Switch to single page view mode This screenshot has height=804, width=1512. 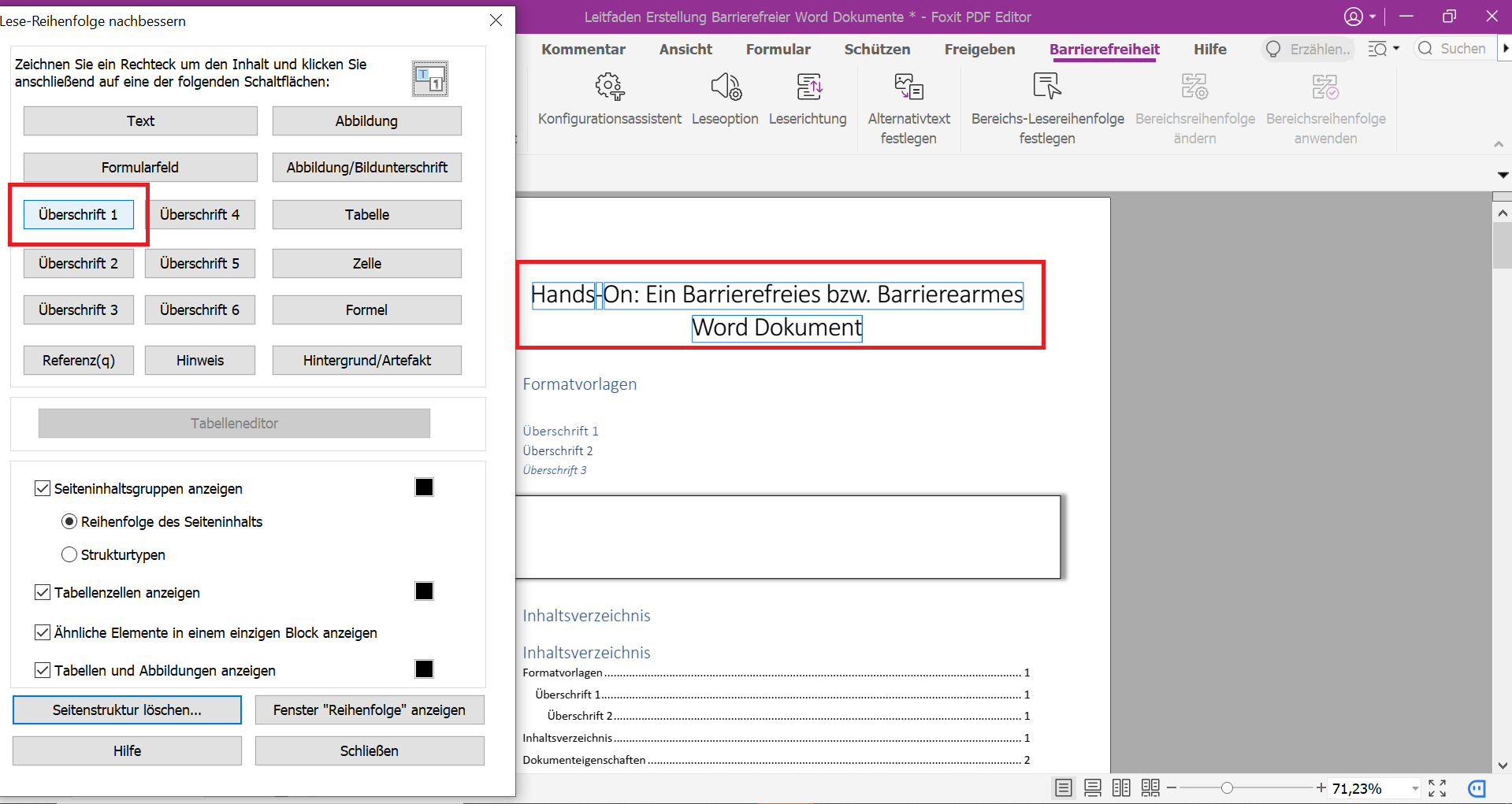click(1063, 787)
